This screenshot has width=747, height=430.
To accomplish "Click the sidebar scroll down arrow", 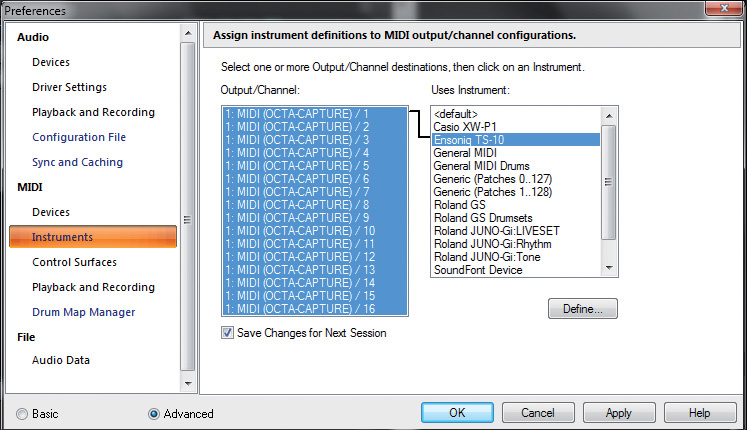I will click(x=188, y=384).
